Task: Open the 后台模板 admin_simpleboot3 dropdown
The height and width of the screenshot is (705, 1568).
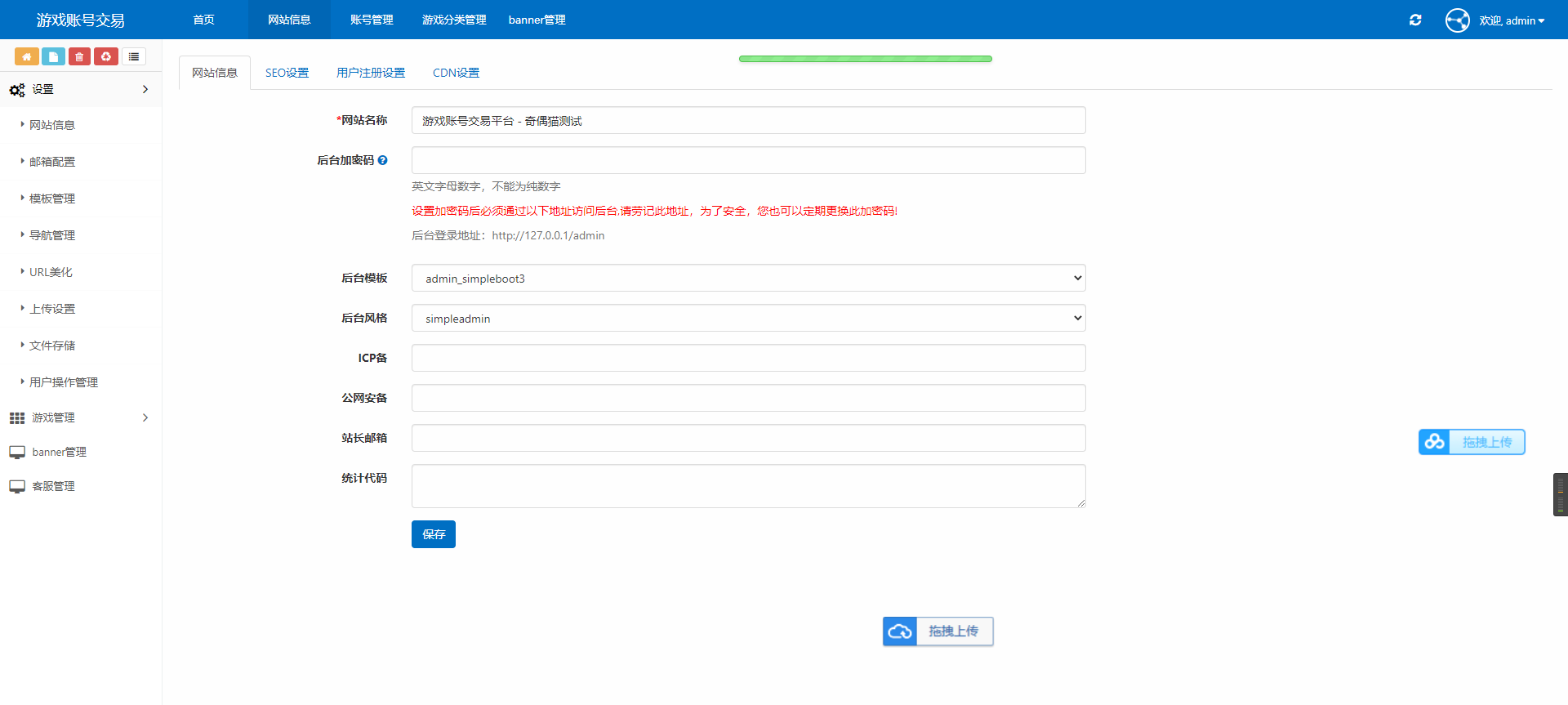Action: 749,278
